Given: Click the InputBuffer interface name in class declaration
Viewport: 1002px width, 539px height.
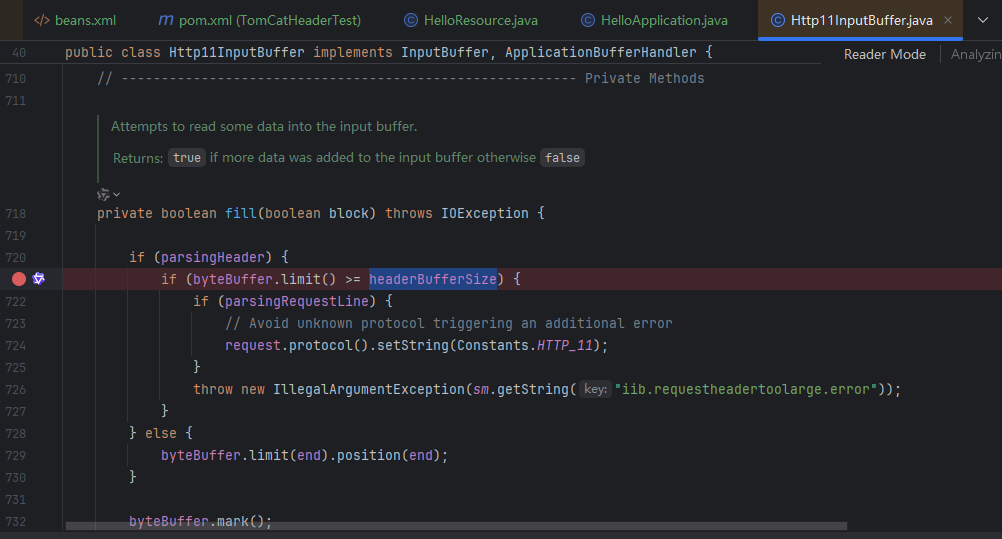Looking at the screenshot, I should point(445,52).
